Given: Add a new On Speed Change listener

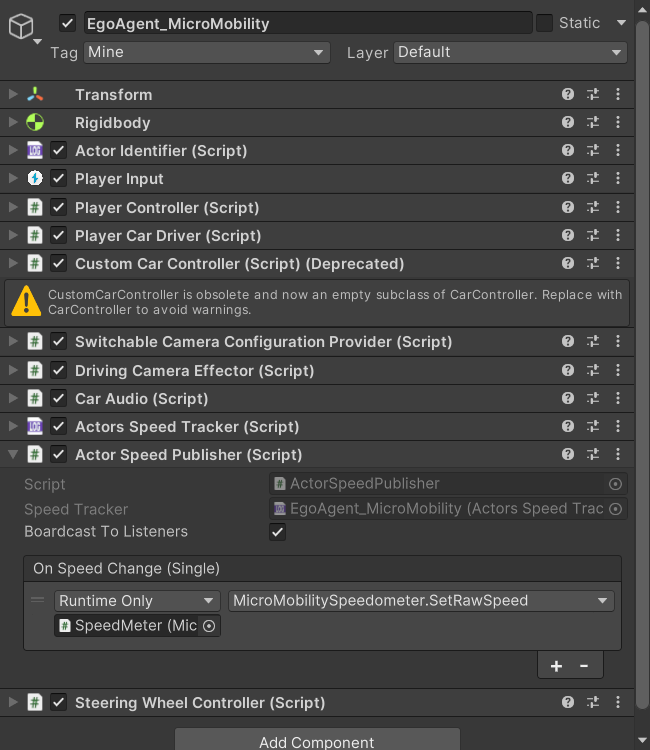Looking at the screenshot, I should pos(556,666).
